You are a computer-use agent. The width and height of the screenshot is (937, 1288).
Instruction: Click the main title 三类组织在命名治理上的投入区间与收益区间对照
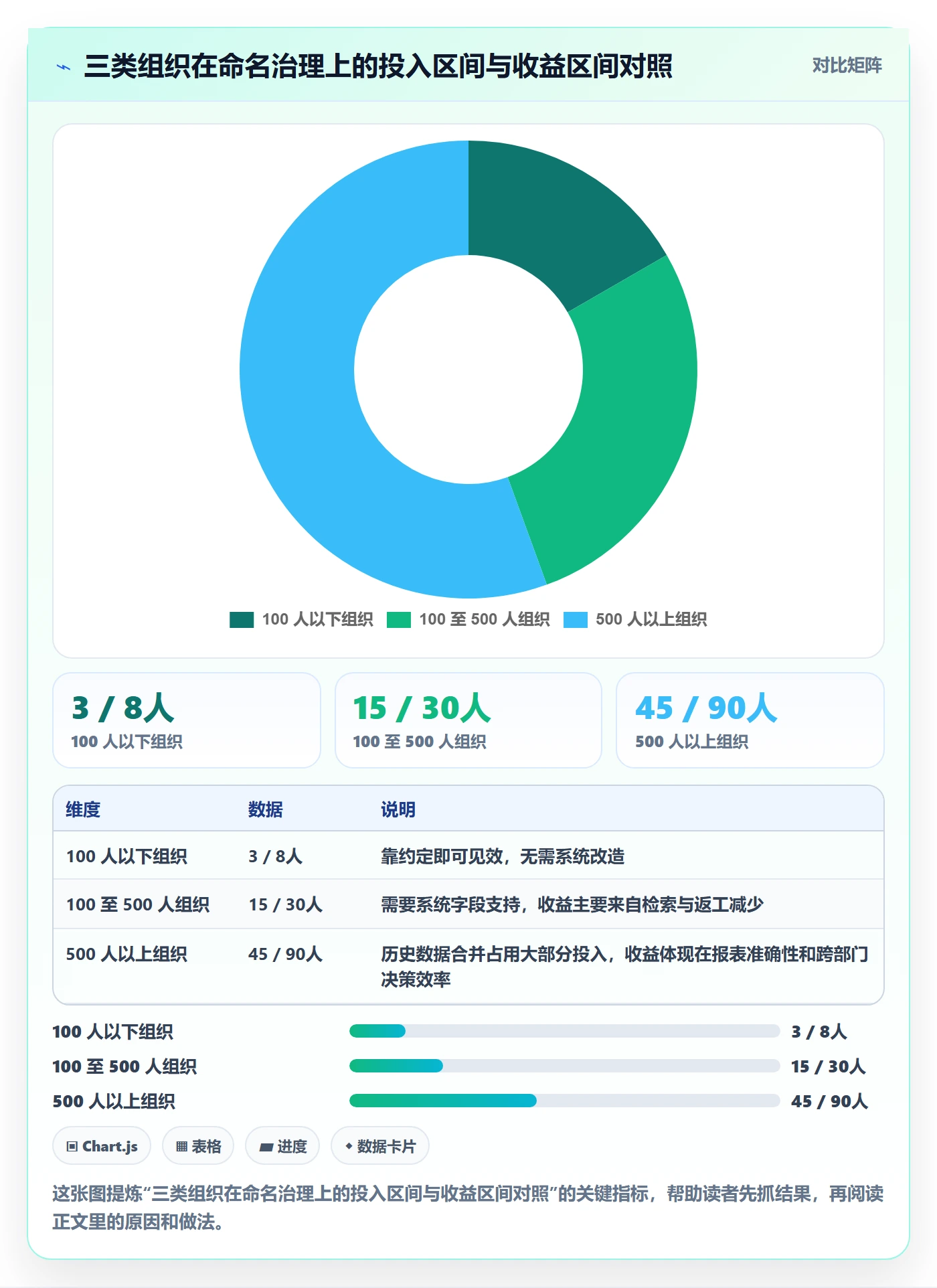pos(378,66)
